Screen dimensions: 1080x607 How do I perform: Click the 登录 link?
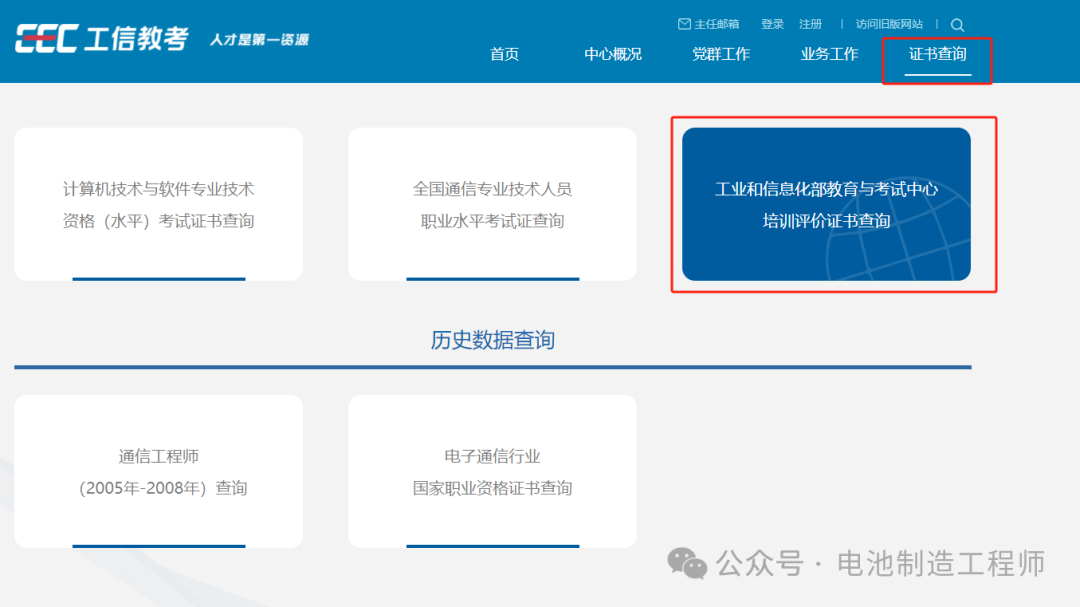pos(772,24)
